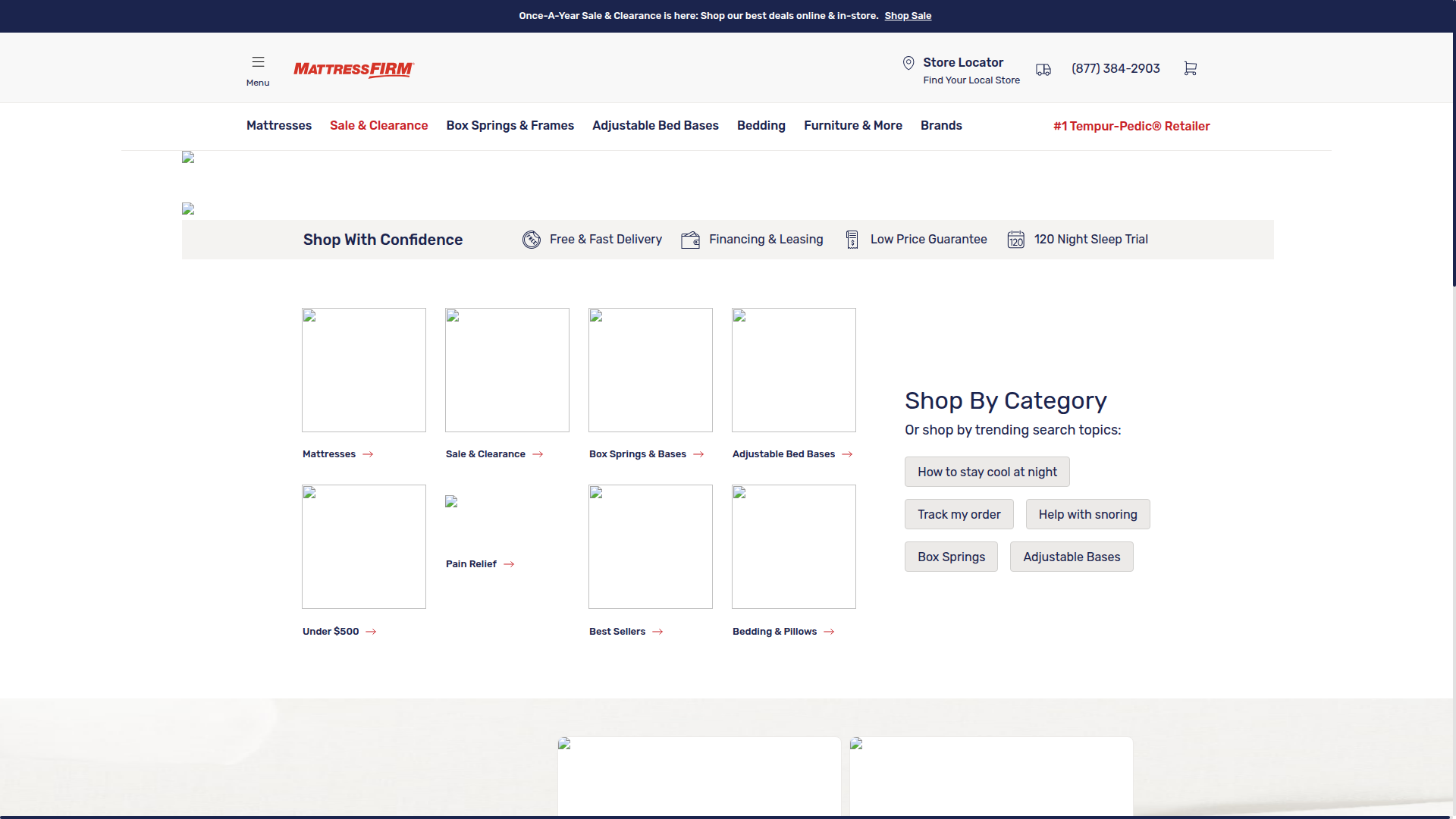Image resolution: width=1456 pixels, height=819 pixels.
Task: Click the Shop Sale link in the banner
Action: click(x=908, y=15)
